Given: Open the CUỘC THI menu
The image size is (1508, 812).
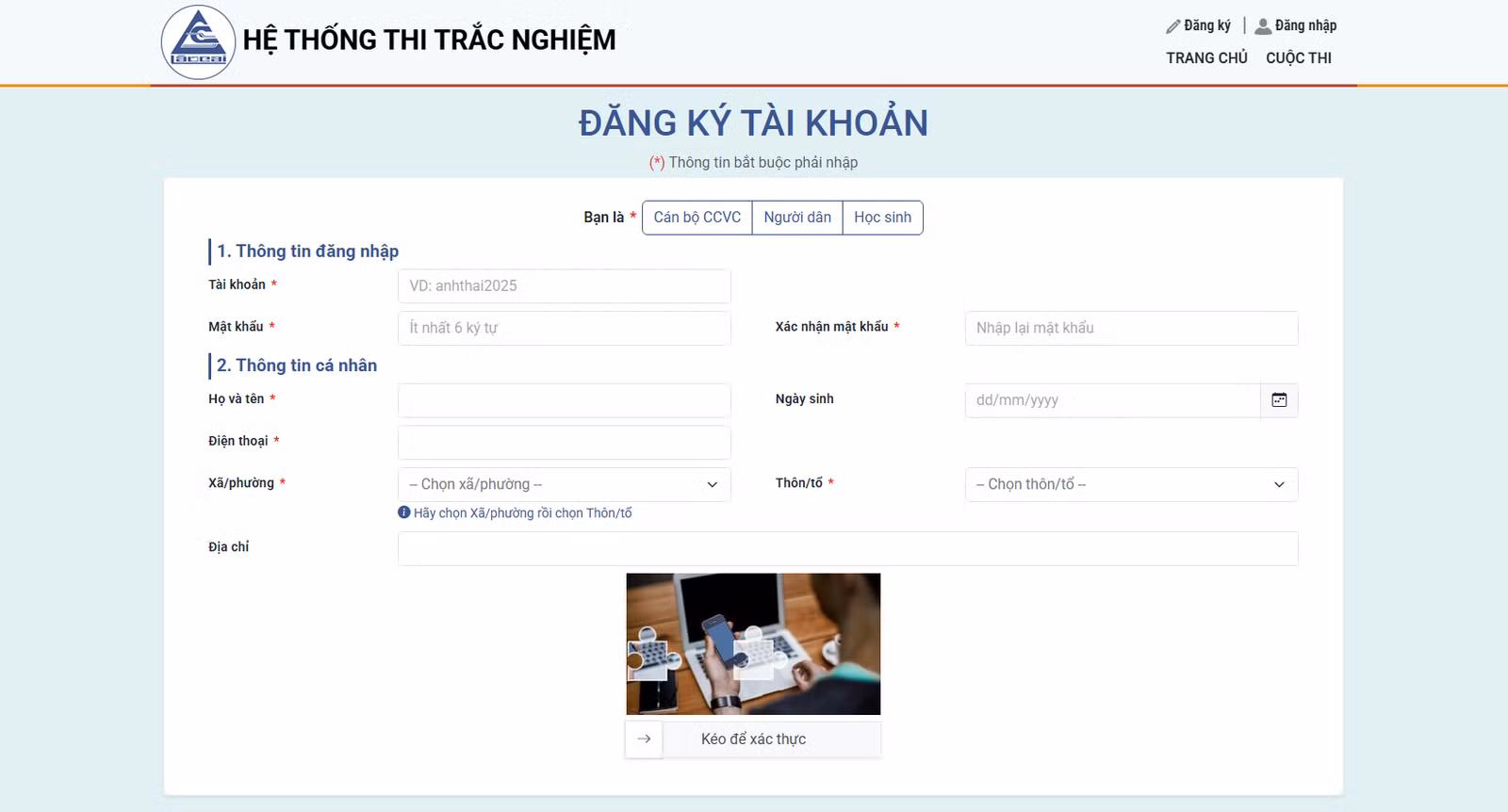Looking at the screenshot, I should [x=1299, y=58].
